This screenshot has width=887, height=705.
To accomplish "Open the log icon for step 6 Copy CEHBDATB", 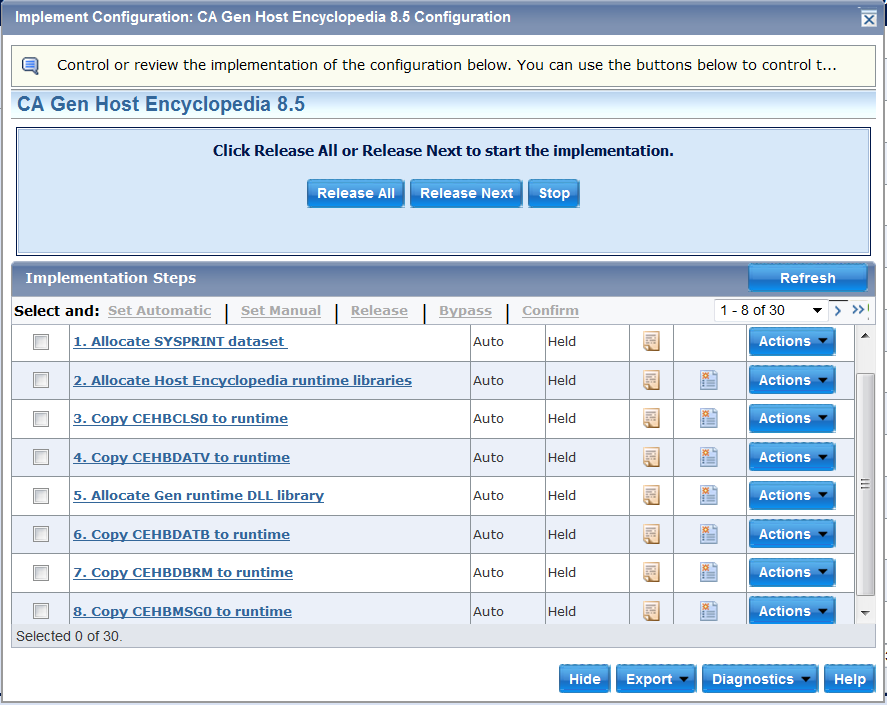I will (x=651, y=534).
